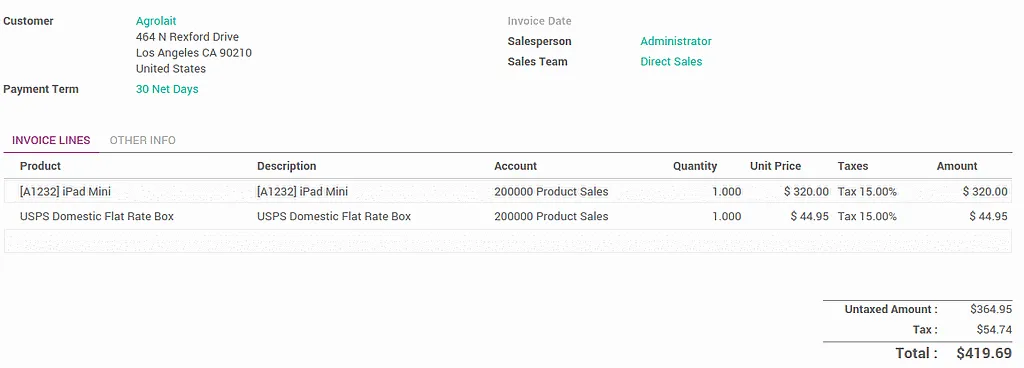Screen dimensions: 1024x368
Task: Select USPS Domestic Flat Rate Box product cell
Action: pos(97,216)
